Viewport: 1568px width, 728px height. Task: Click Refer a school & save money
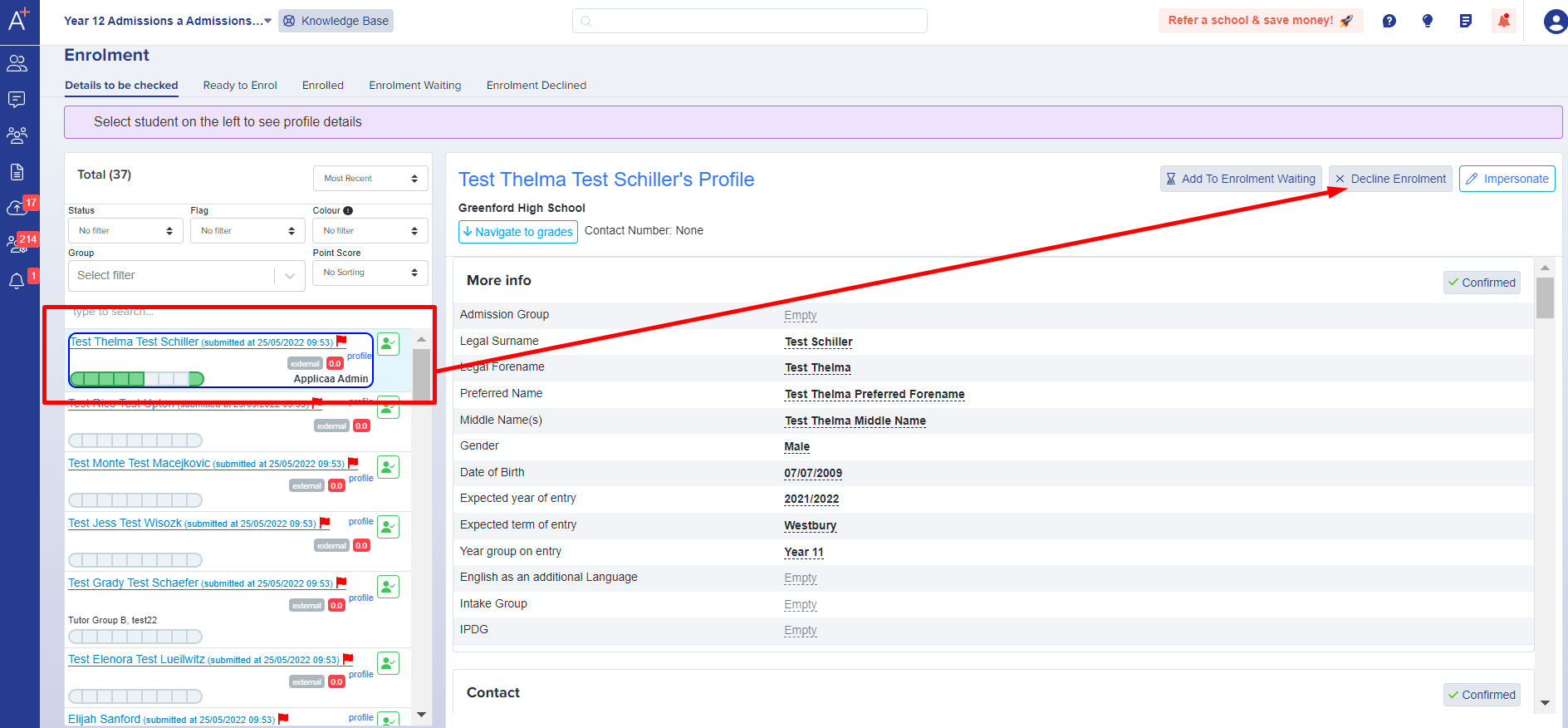tap(1261, 21)
